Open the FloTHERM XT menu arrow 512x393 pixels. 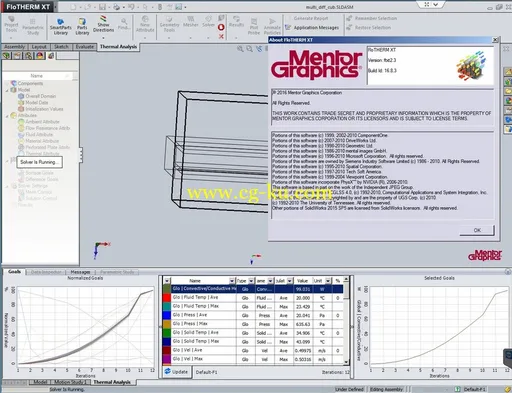pos(55,7)
